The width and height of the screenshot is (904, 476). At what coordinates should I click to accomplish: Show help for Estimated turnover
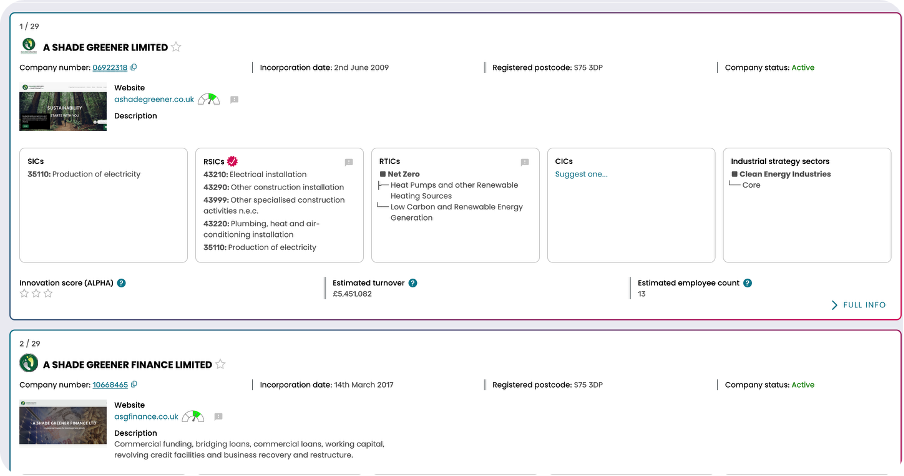[x=413, y=283]
